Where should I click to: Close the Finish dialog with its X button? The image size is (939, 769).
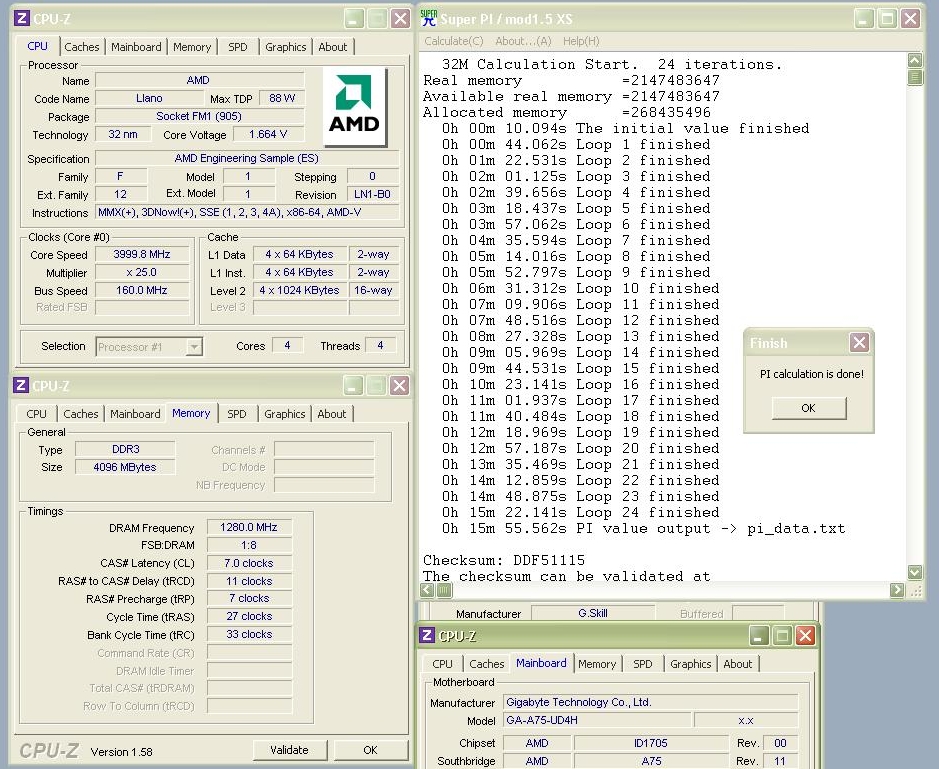pyautogui.click(x=859, y=343)
